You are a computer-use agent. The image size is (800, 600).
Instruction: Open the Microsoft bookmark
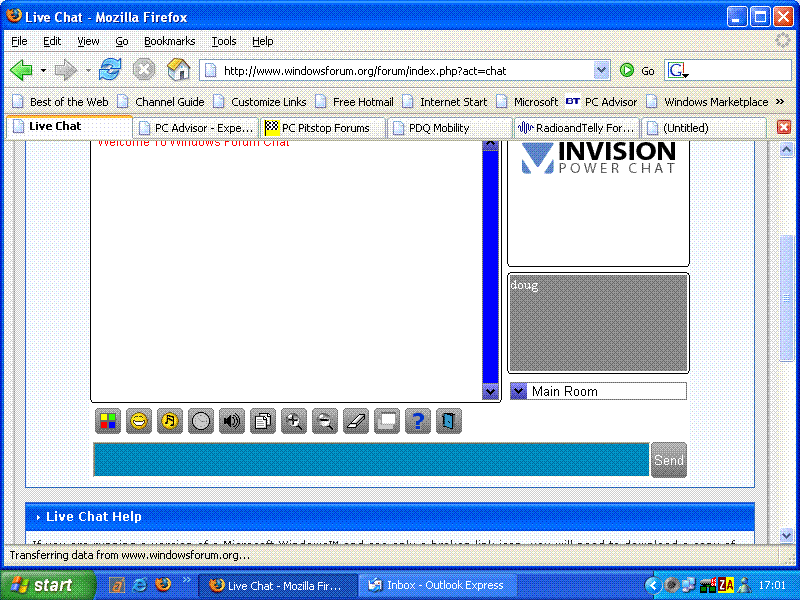point(528,102)
